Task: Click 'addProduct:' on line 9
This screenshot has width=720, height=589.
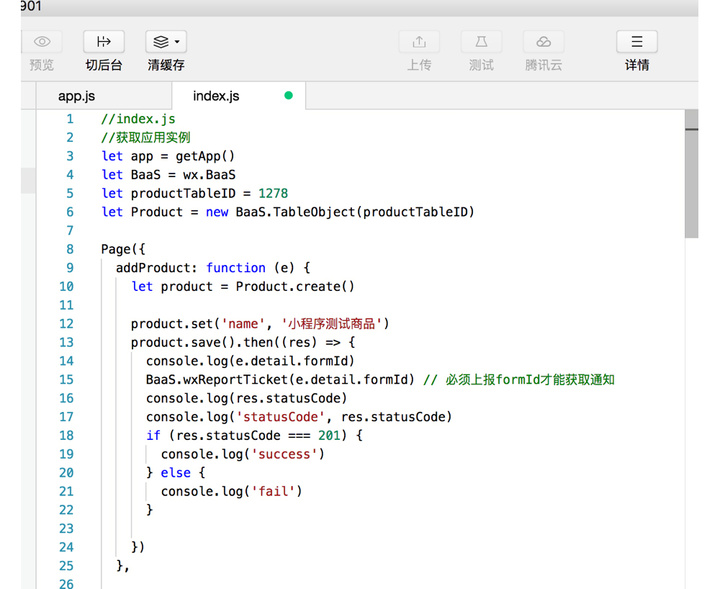Action: click(x=157, y=268)
